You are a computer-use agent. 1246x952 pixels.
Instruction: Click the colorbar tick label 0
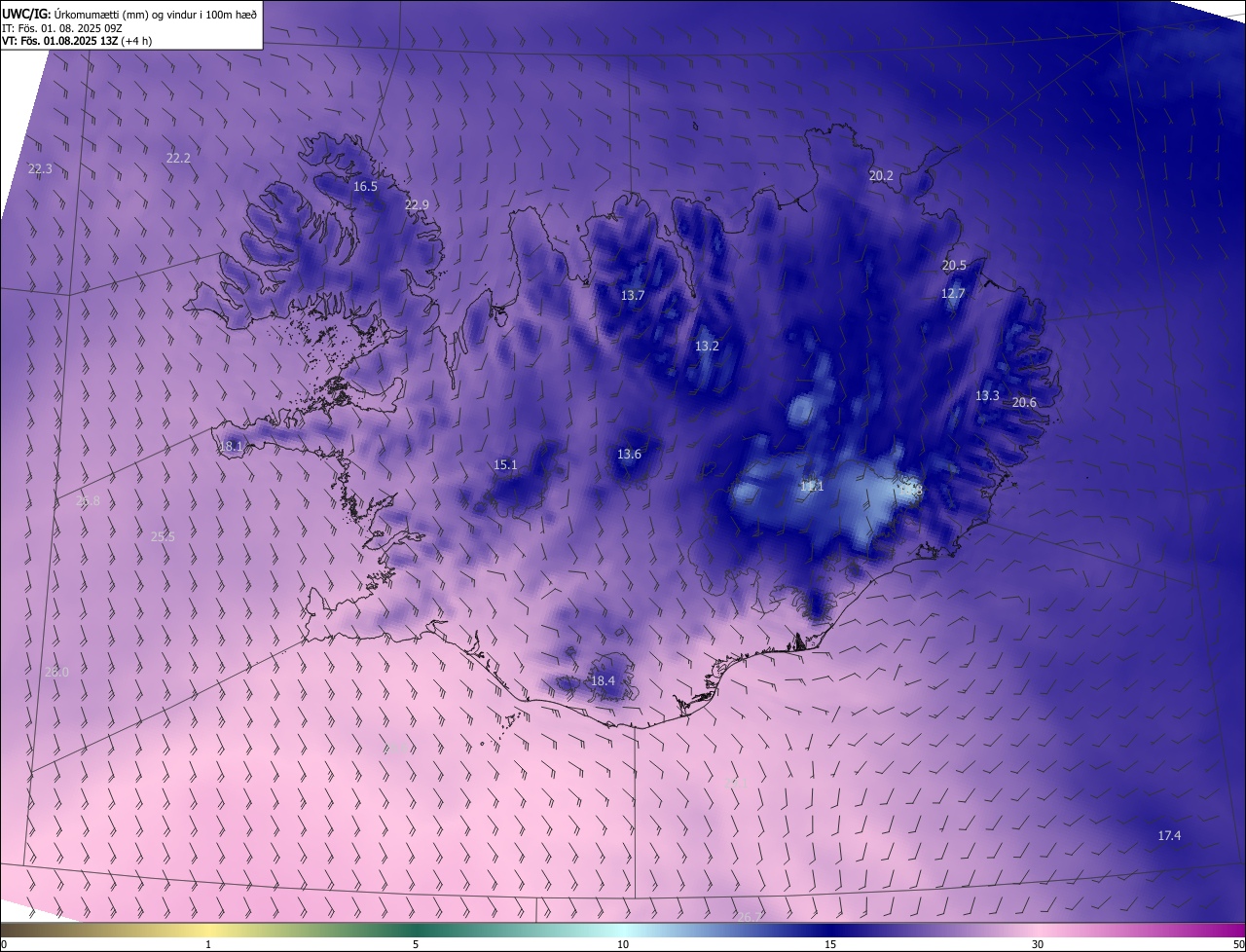(x=4, y=944)
